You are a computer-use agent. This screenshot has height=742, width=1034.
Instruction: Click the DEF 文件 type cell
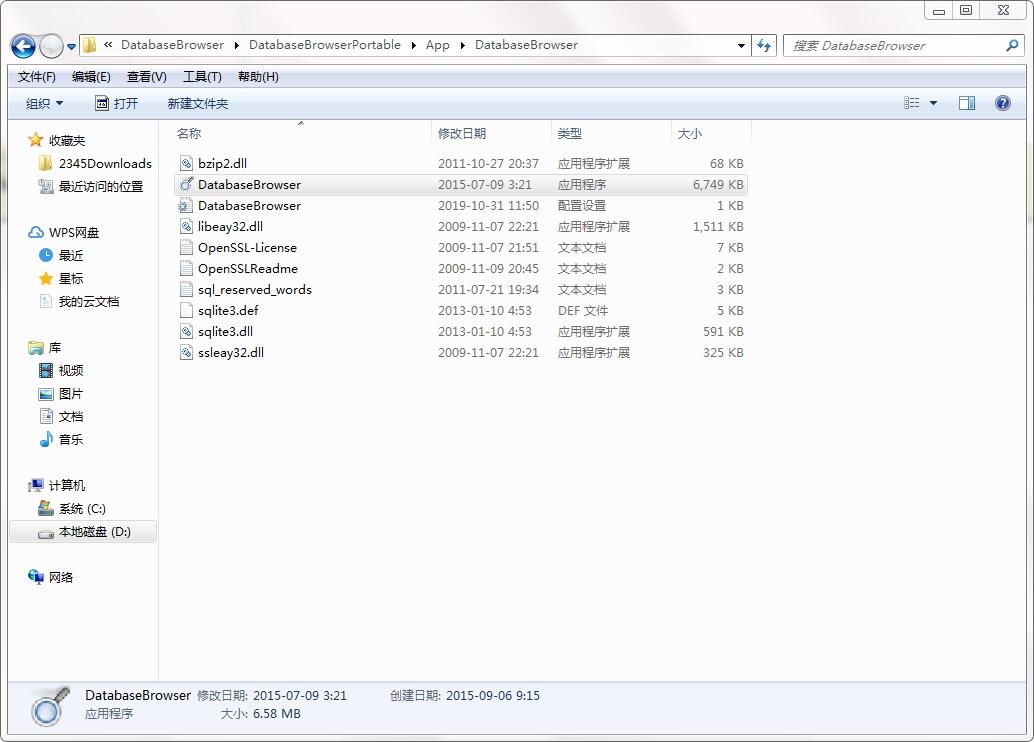583,311
